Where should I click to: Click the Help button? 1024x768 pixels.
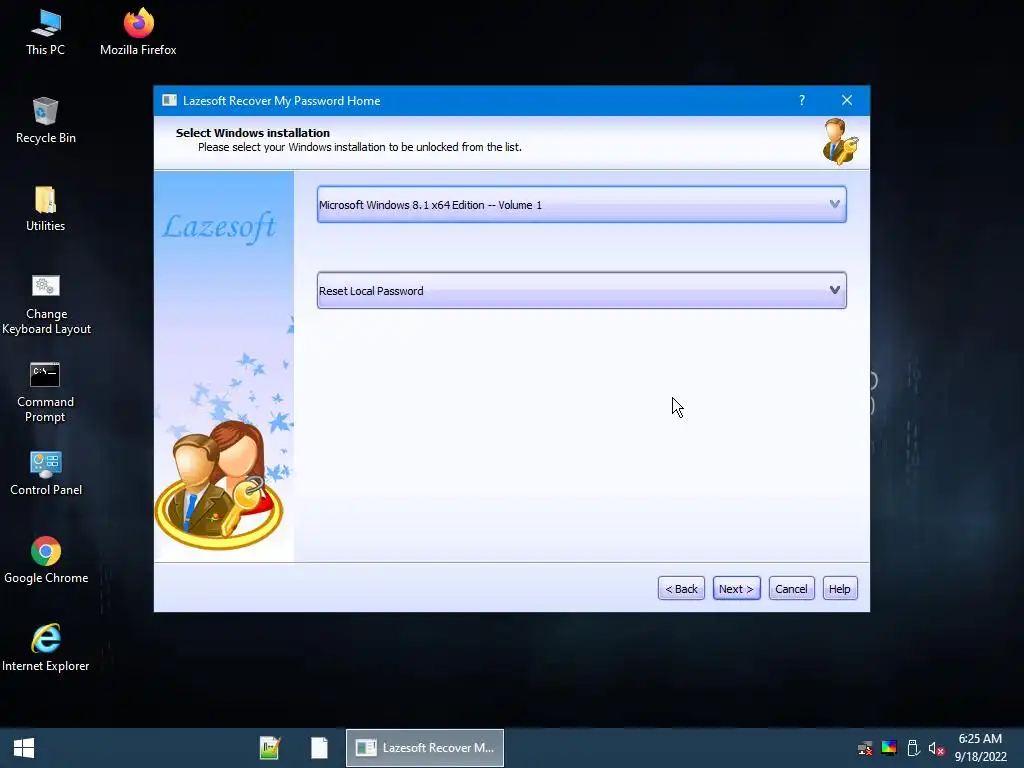pyautogui.click(x=840, y=588)
